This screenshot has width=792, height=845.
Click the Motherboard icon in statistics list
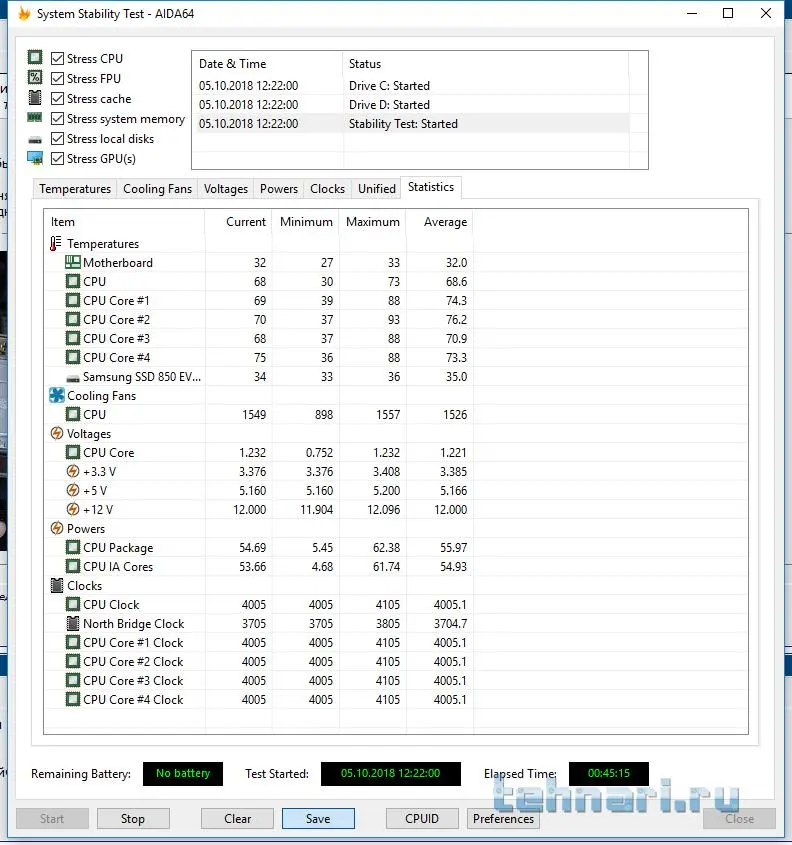point(73,262)
